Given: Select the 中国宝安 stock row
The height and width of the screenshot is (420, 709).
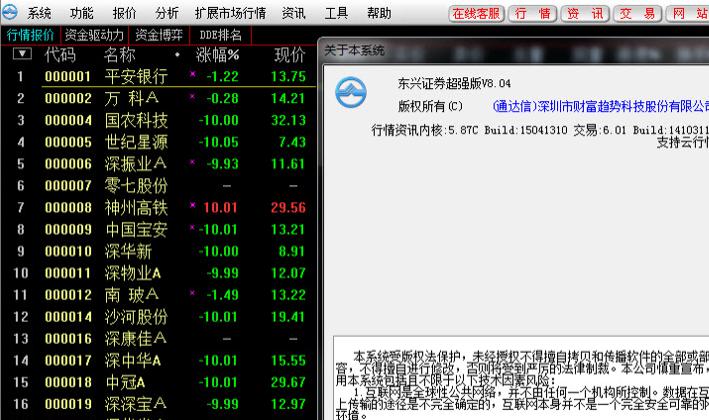Looking at the screenshot, I should [158, 229].
